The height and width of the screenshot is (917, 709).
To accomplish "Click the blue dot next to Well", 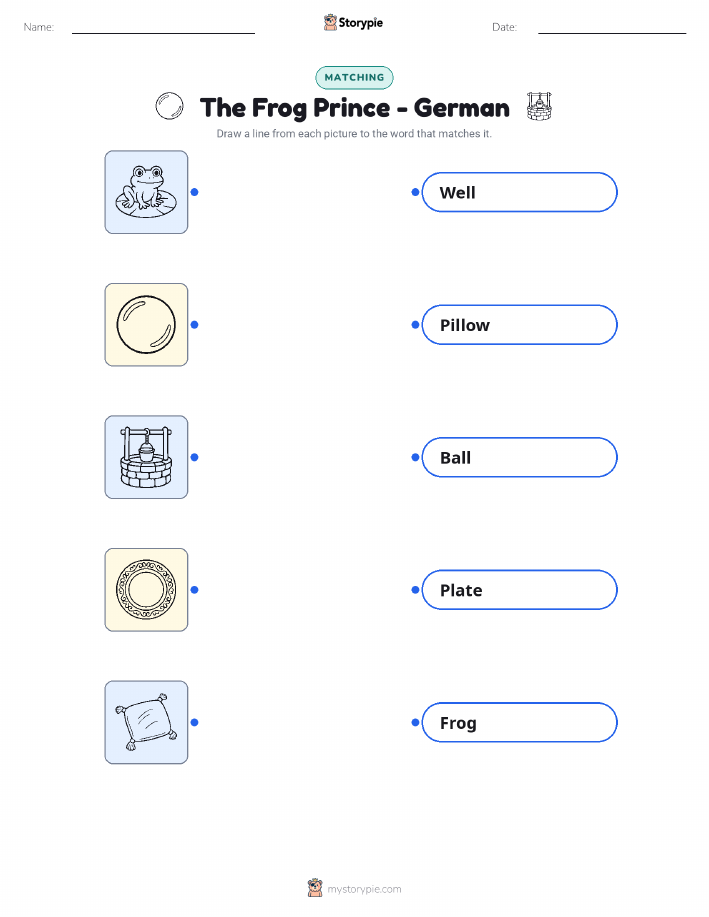I will (415, 192).
